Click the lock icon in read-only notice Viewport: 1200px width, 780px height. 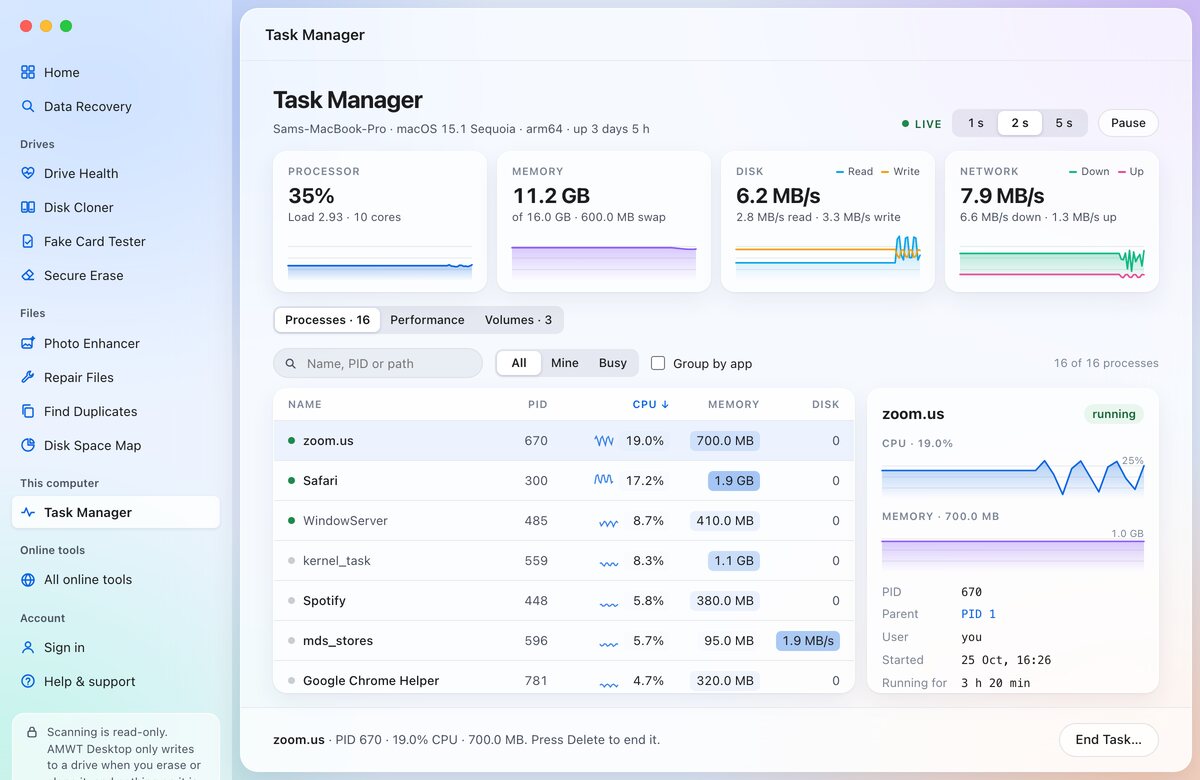(32, 732)
